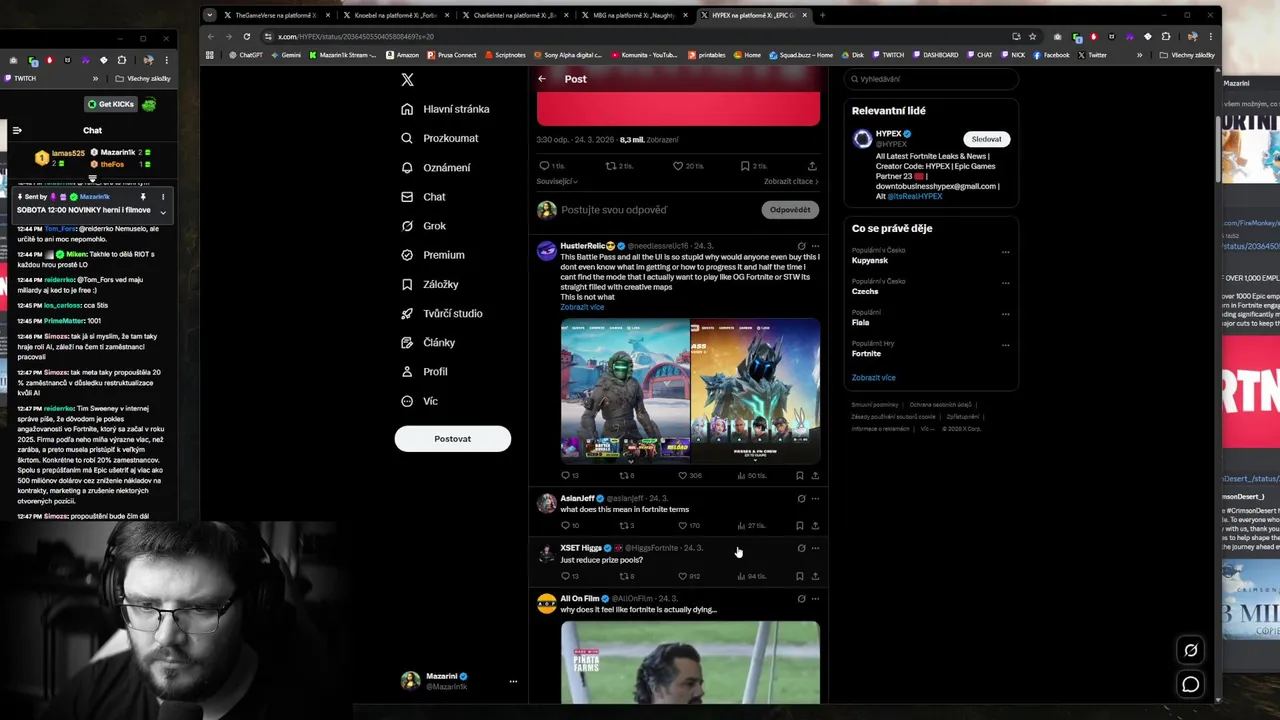Open Grok action on HustlerRelic's reply

coord(801,246)
